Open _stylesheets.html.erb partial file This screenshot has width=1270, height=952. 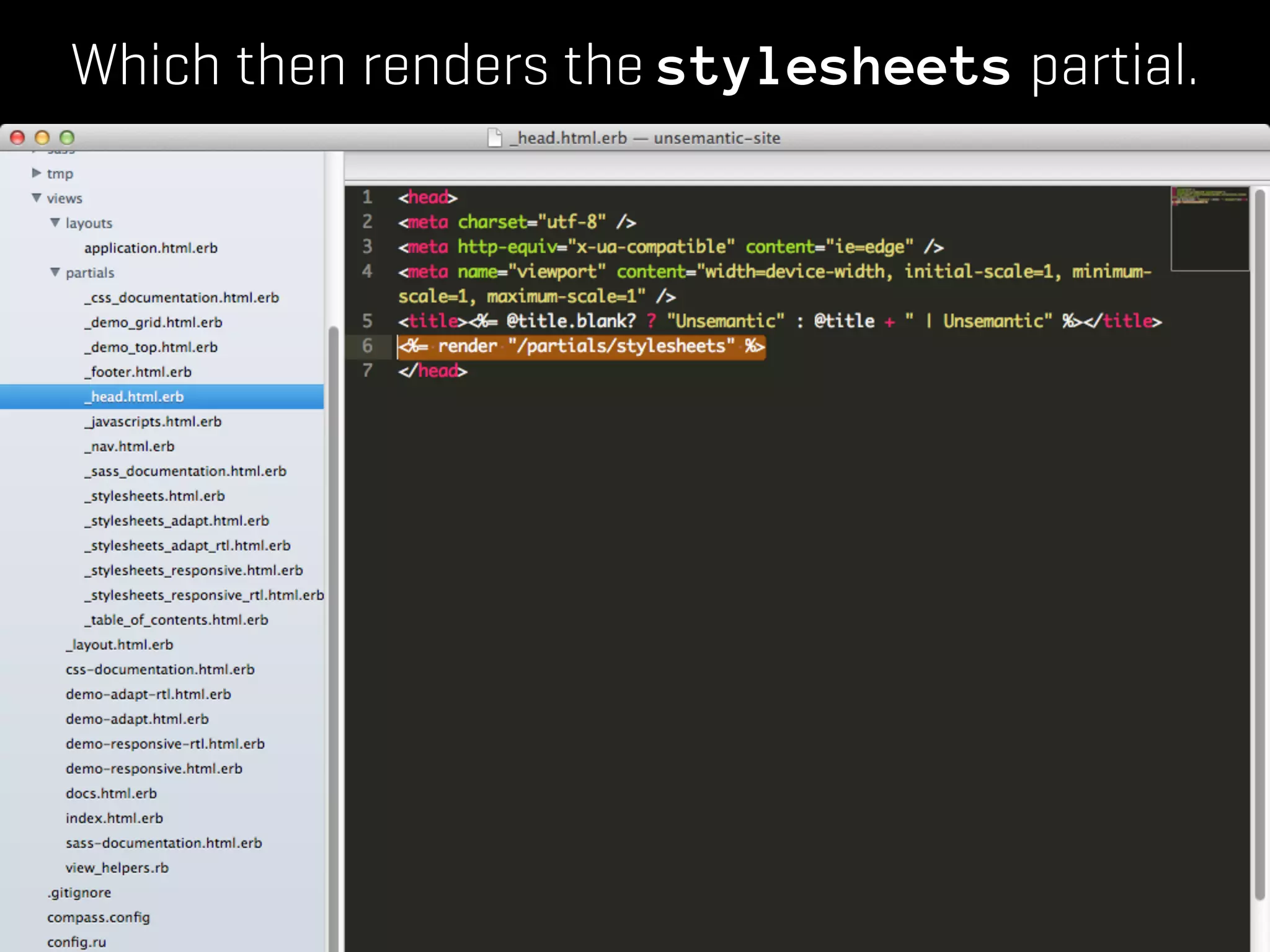(154, 496)
